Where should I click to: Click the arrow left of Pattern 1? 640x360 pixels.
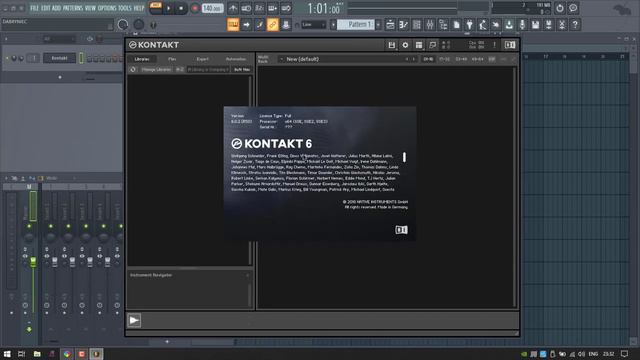[333, 25]
